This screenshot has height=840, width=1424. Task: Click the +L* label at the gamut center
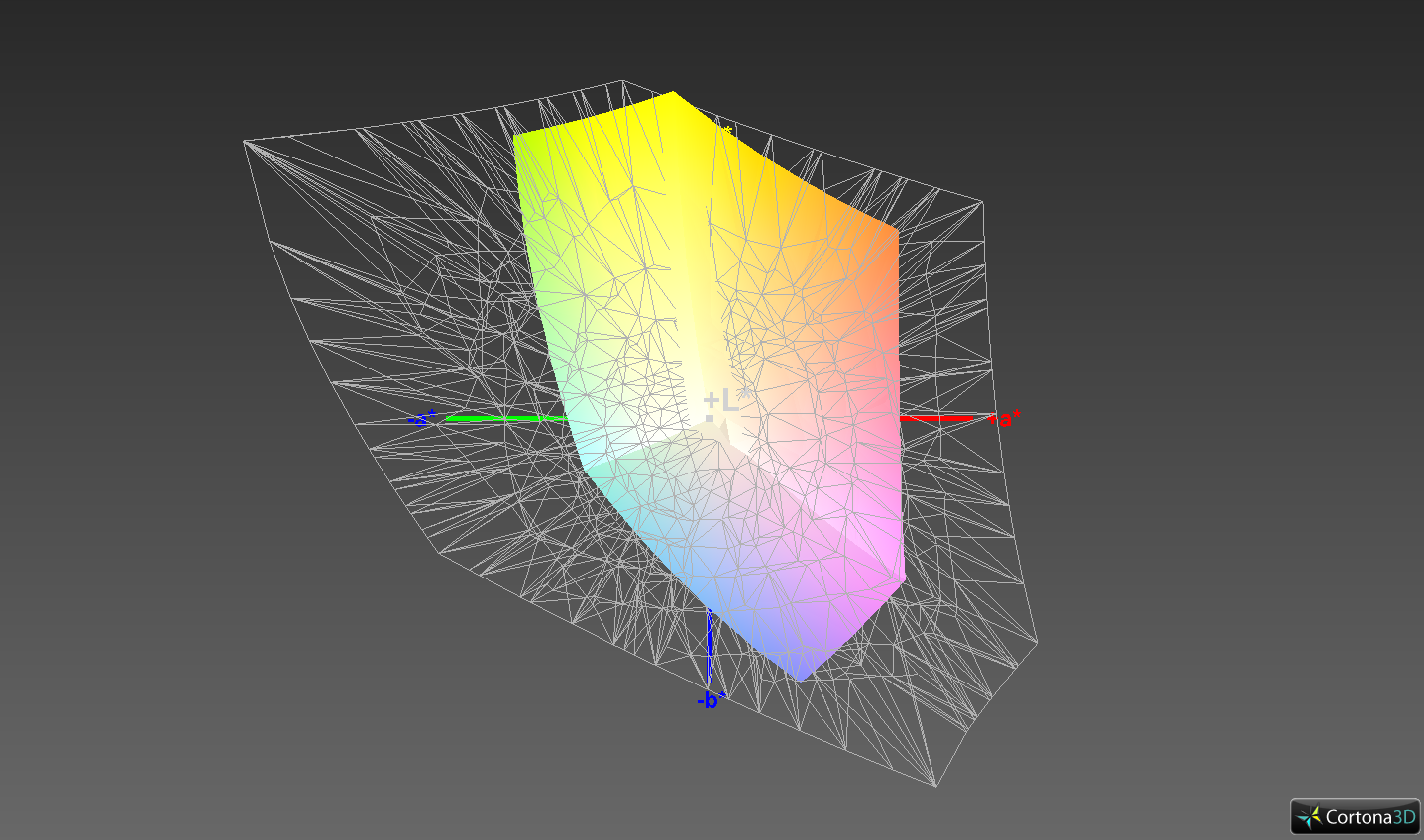coord(726,400)
